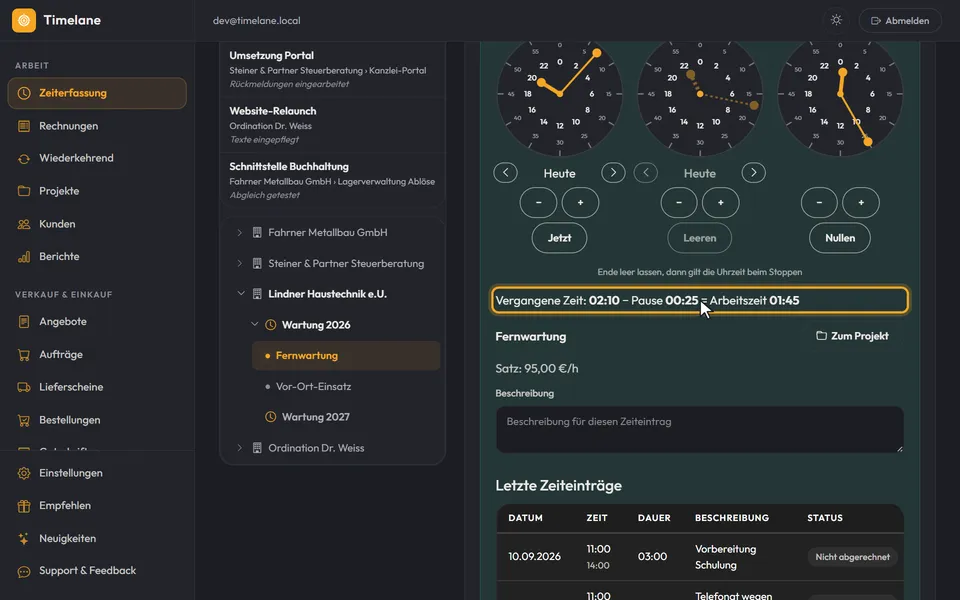Click the next-day arrow above the Leeren button
Image resolution: width=960 pixels, height=600 pixels.
click(754, 173)
